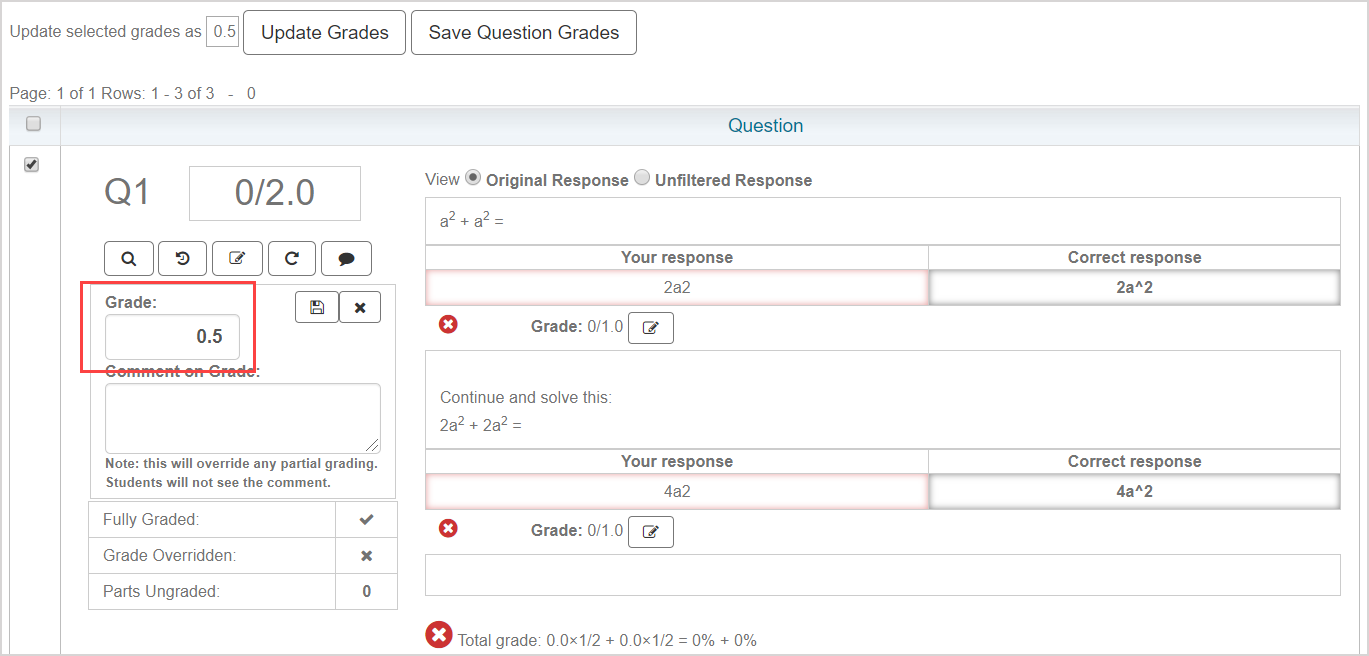Click the Grade input field showing 0.5
Screen dimensions: 1369x656
coord(172,337)
